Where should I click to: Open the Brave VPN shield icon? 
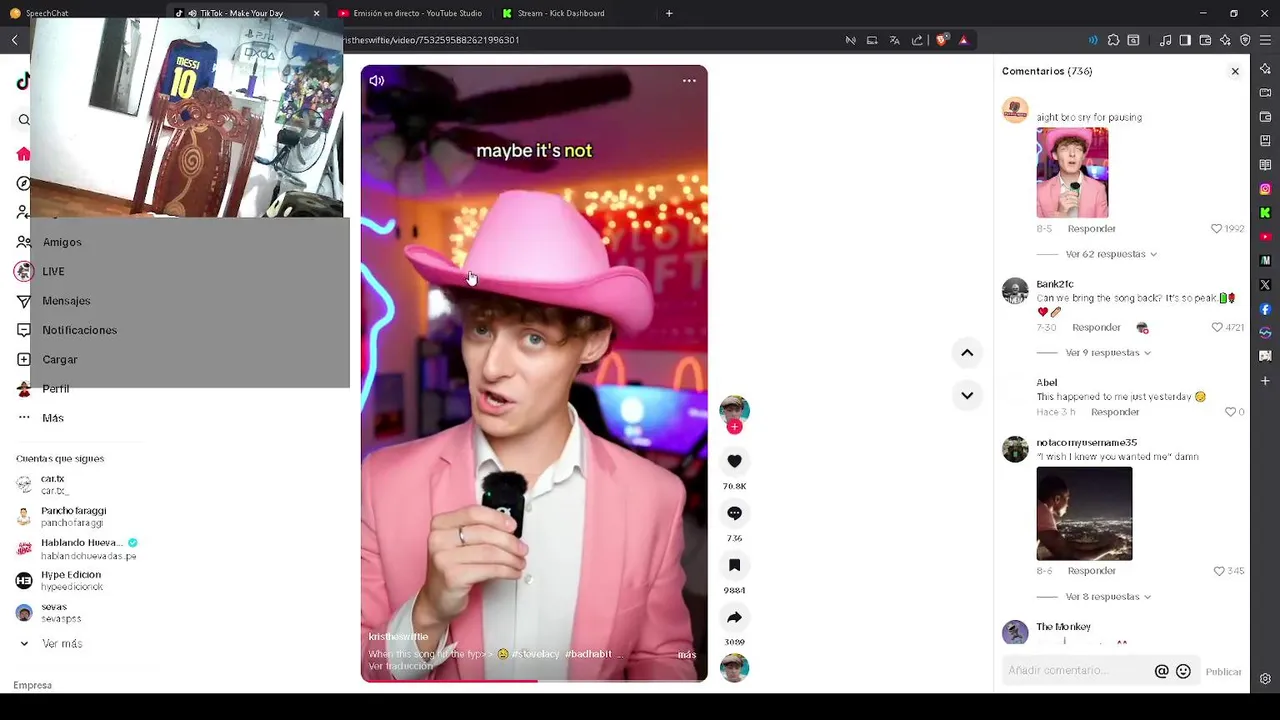[x=1245, y=40]
